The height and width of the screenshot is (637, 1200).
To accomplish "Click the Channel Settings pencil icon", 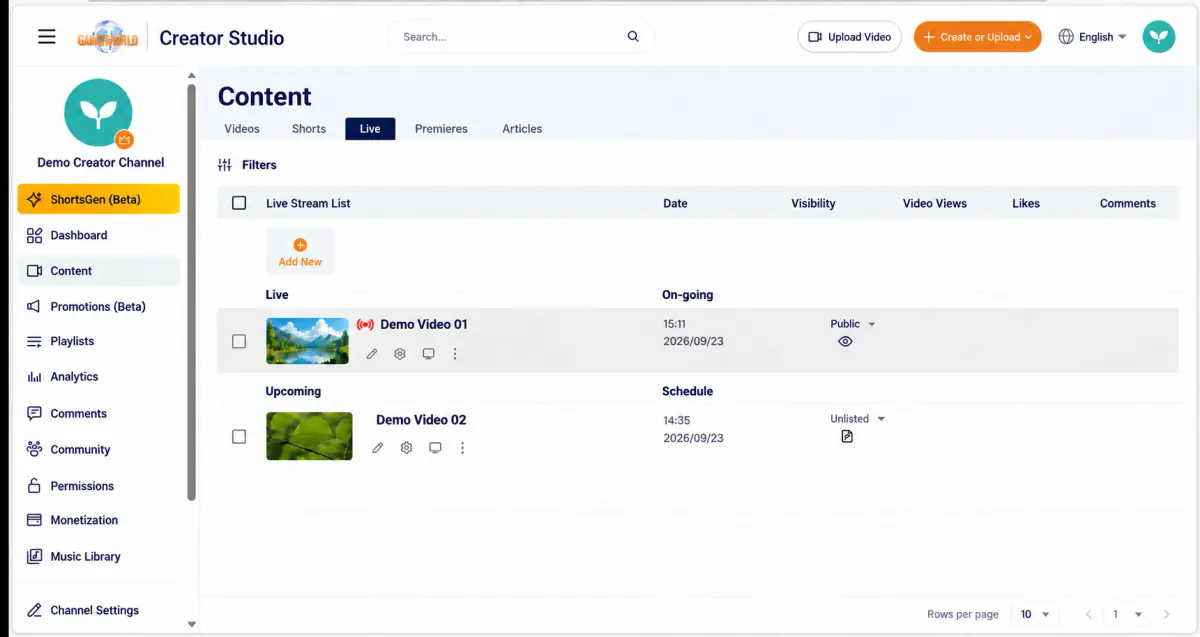I will coord(34,610).
